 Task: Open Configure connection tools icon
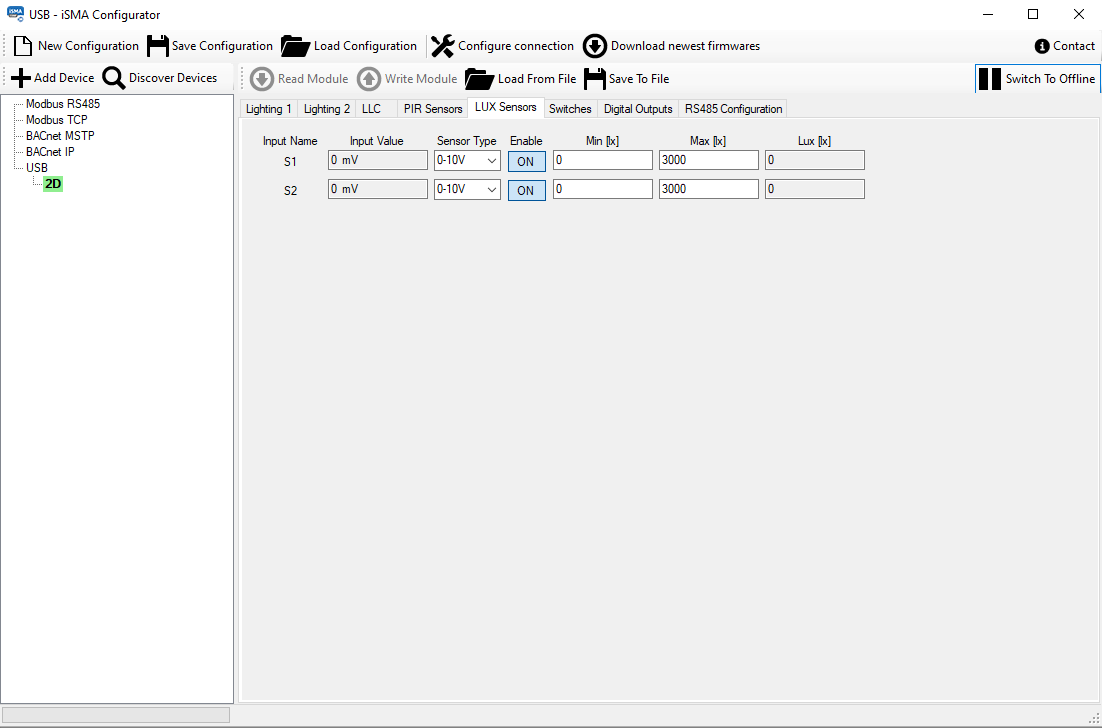pos(442,46)
